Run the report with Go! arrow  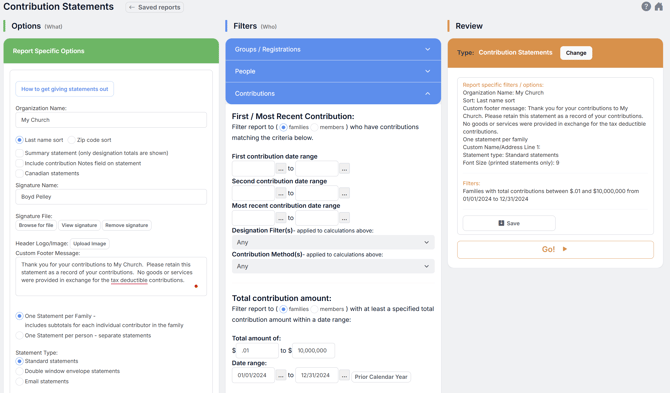click(555, 249)
